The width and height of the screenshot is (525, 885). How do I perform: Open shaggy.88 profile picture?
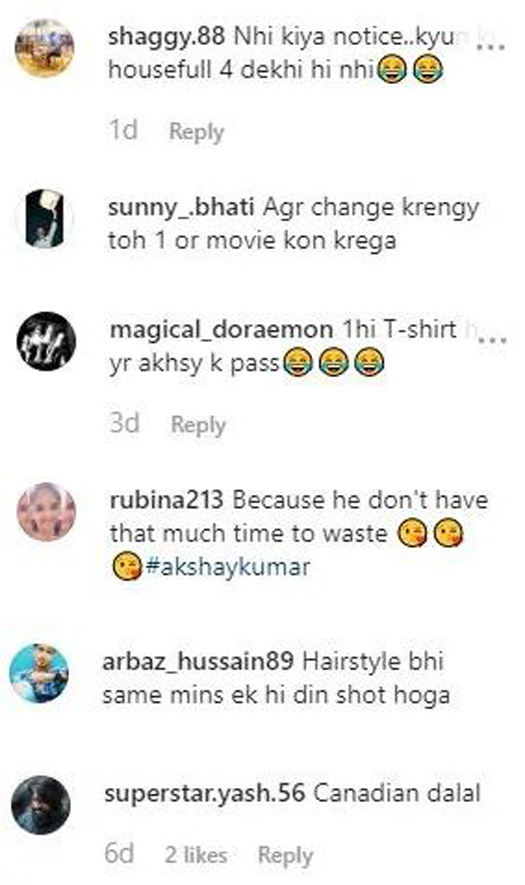tap(44, 48)
